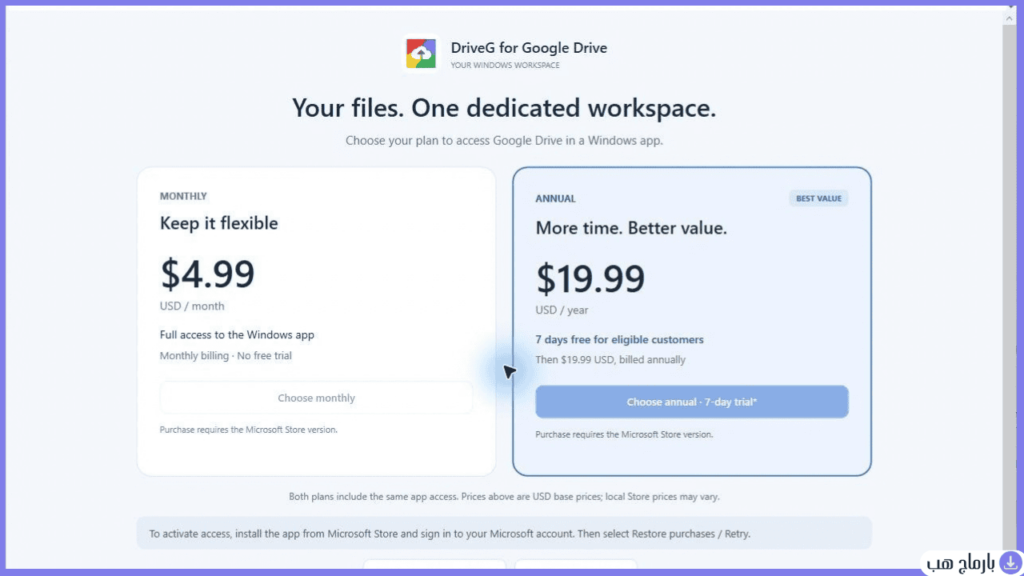Click the DriveG cloud logo icon

pyautogui.click(x=421, y=53)
